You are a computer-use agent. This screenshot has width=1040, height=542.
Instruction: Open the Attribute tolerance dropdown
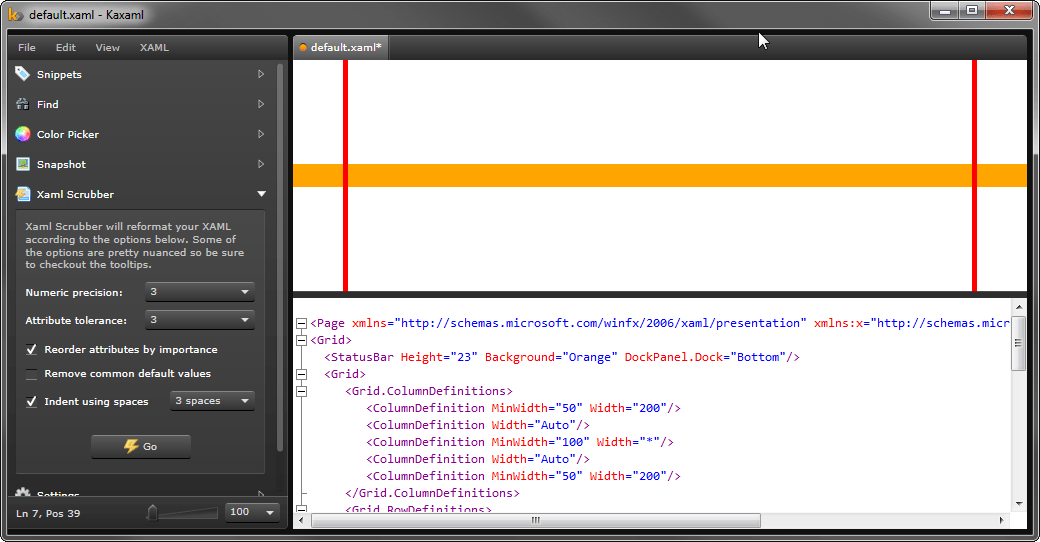[x=200, y=320]
